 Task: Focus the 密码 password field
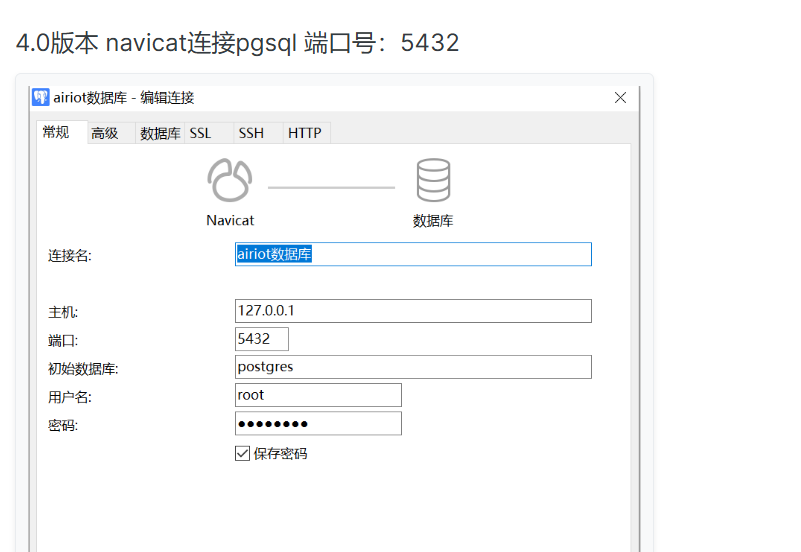(x=317, y=424)
